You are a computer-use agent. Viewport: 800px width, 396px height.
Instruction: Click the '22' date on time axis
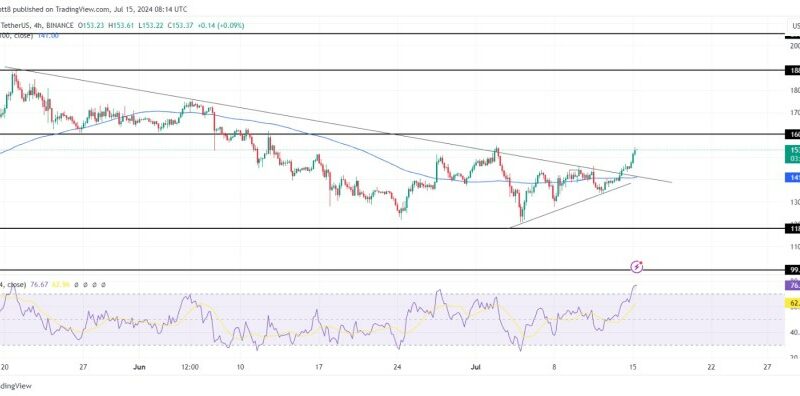pyautogui.click(x=711, y=366)
